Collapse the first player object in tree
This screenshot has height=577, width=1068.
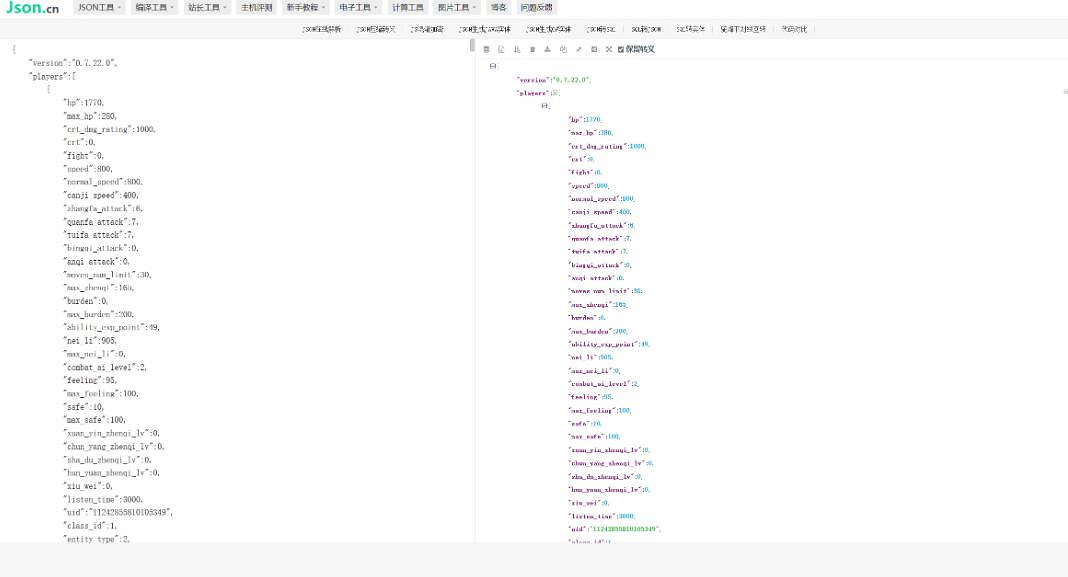[545, 106]
